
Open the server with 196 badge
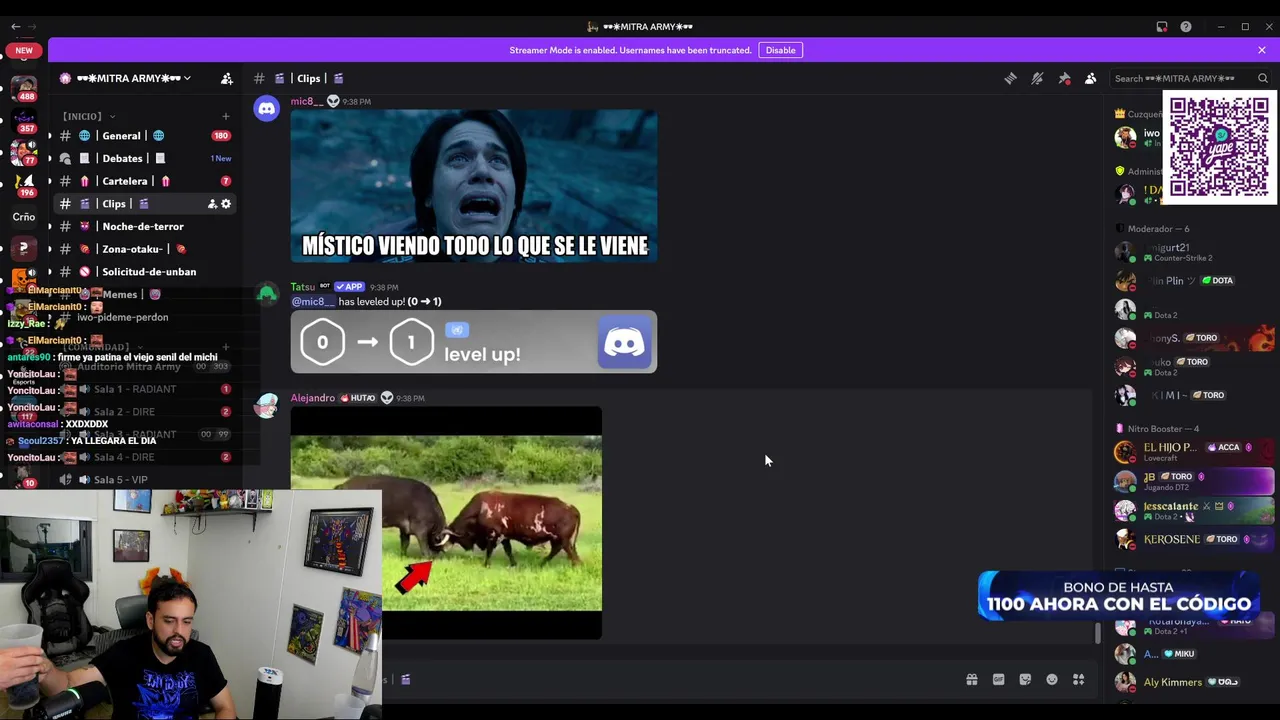coord(24,183)
